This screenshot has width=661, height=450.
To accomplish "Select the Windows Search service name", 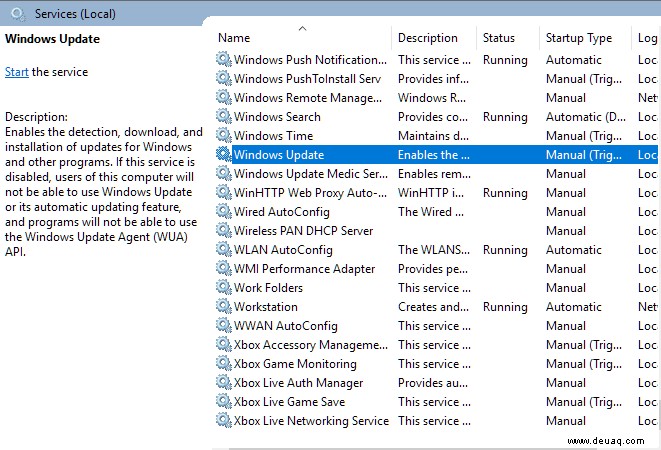I will (277, 117).
